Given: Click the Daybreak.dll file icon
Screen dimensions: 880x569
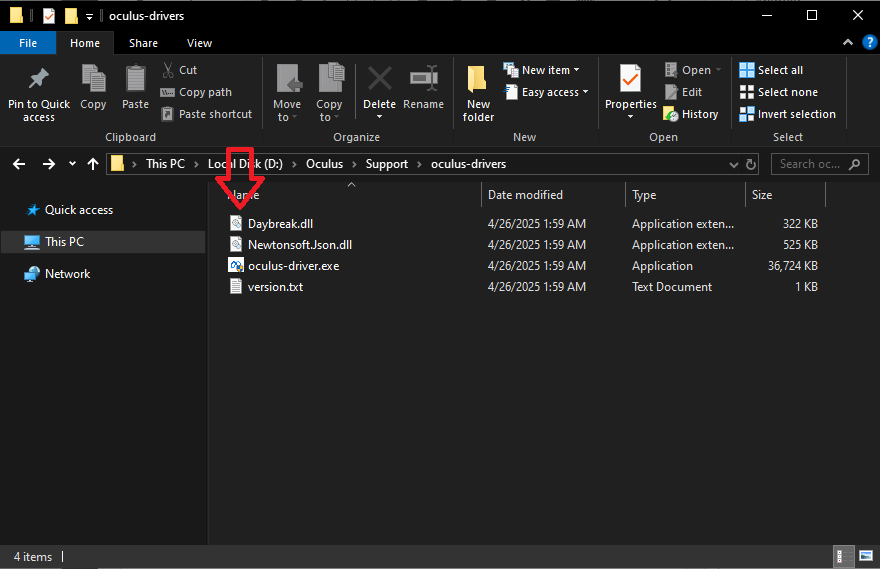Looking at the screenshot, I should tap(236, 223).
